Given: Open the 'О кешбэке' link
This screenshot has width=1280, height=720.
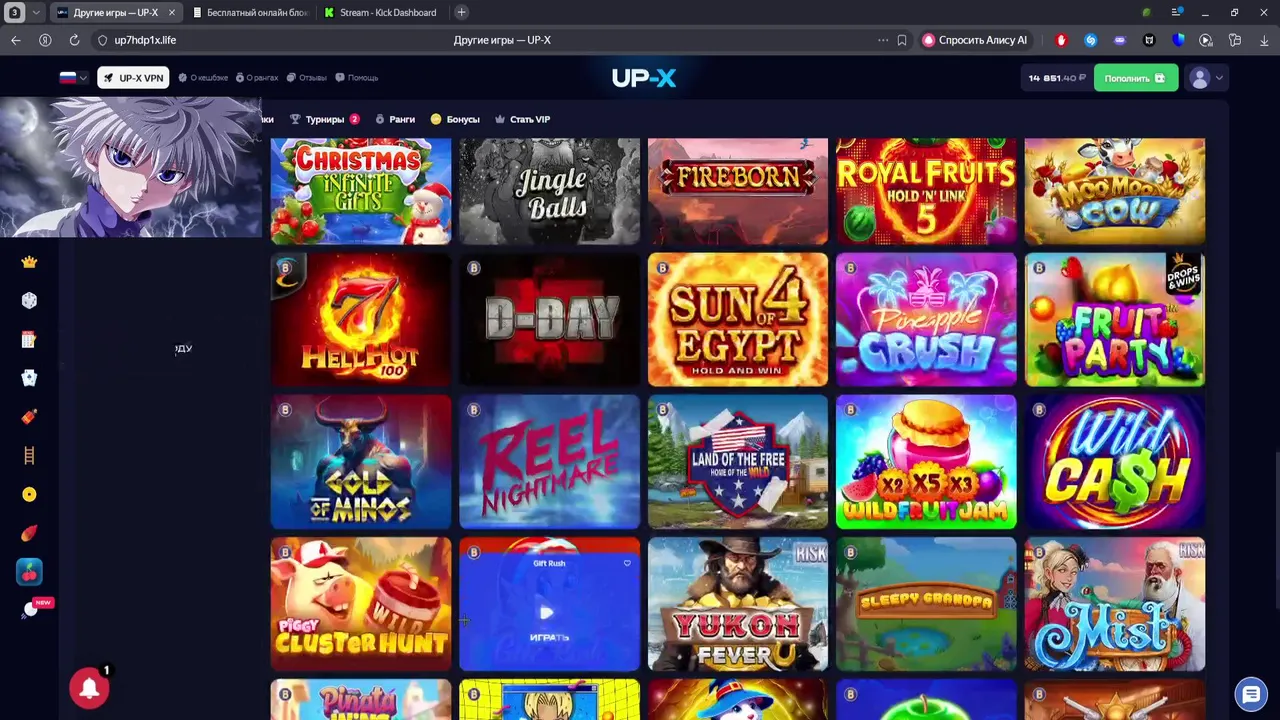Looking at the screenshot, I should click(x=203, y=77).
